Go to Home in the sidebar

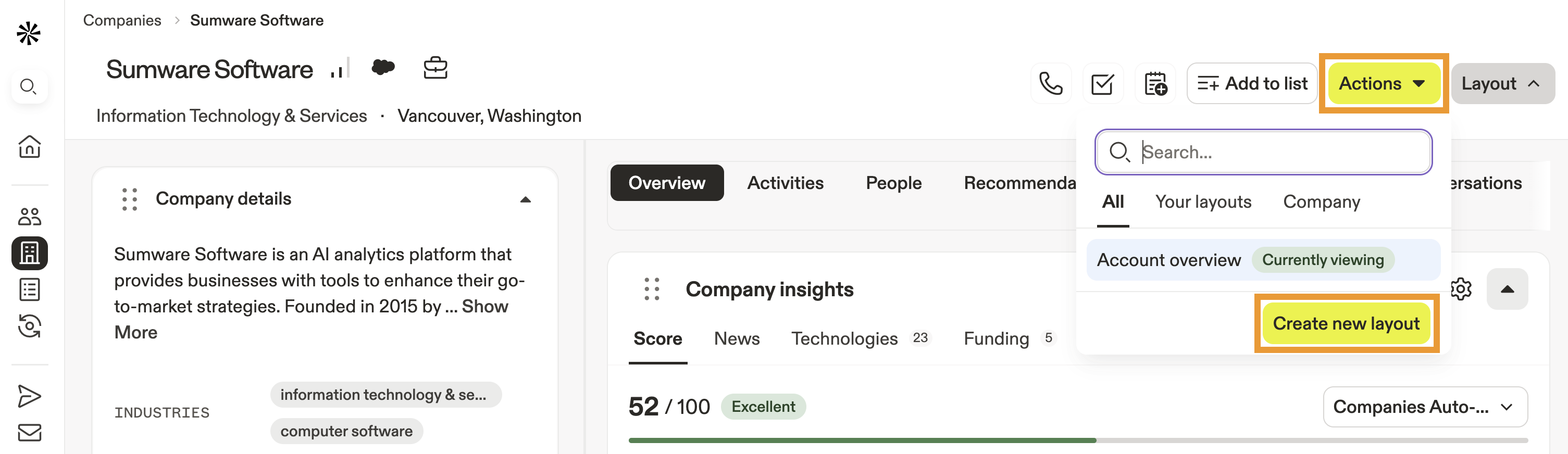tap(29, 147)
